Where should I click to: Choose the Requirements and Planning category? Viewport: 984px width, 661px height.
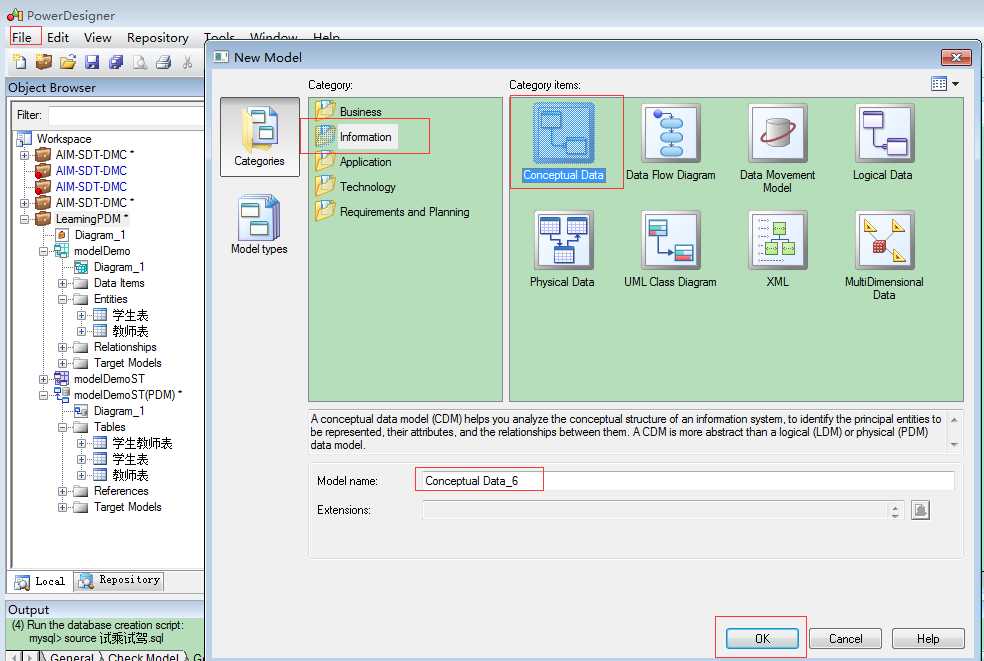coord(393,212)
